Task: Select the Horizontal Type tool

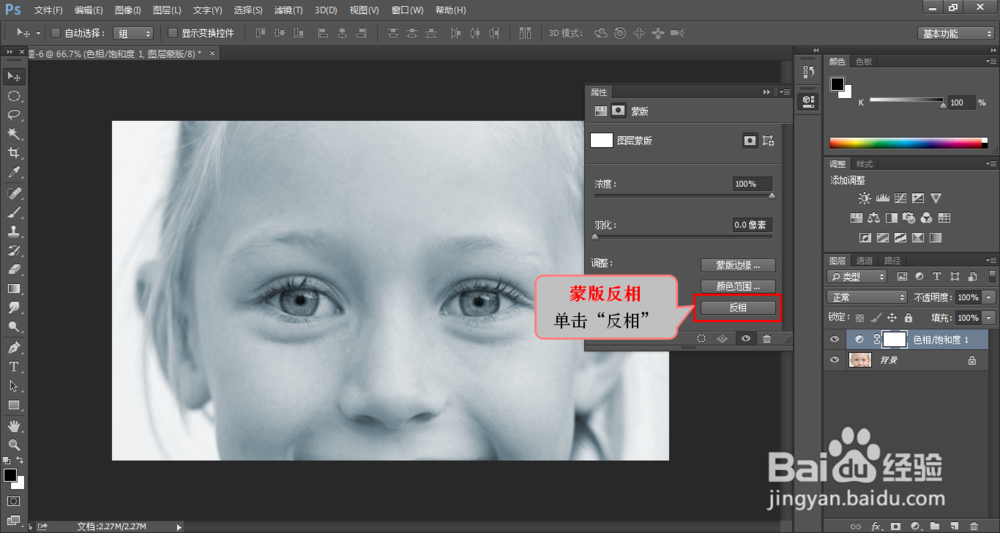Action: (14, 367)
